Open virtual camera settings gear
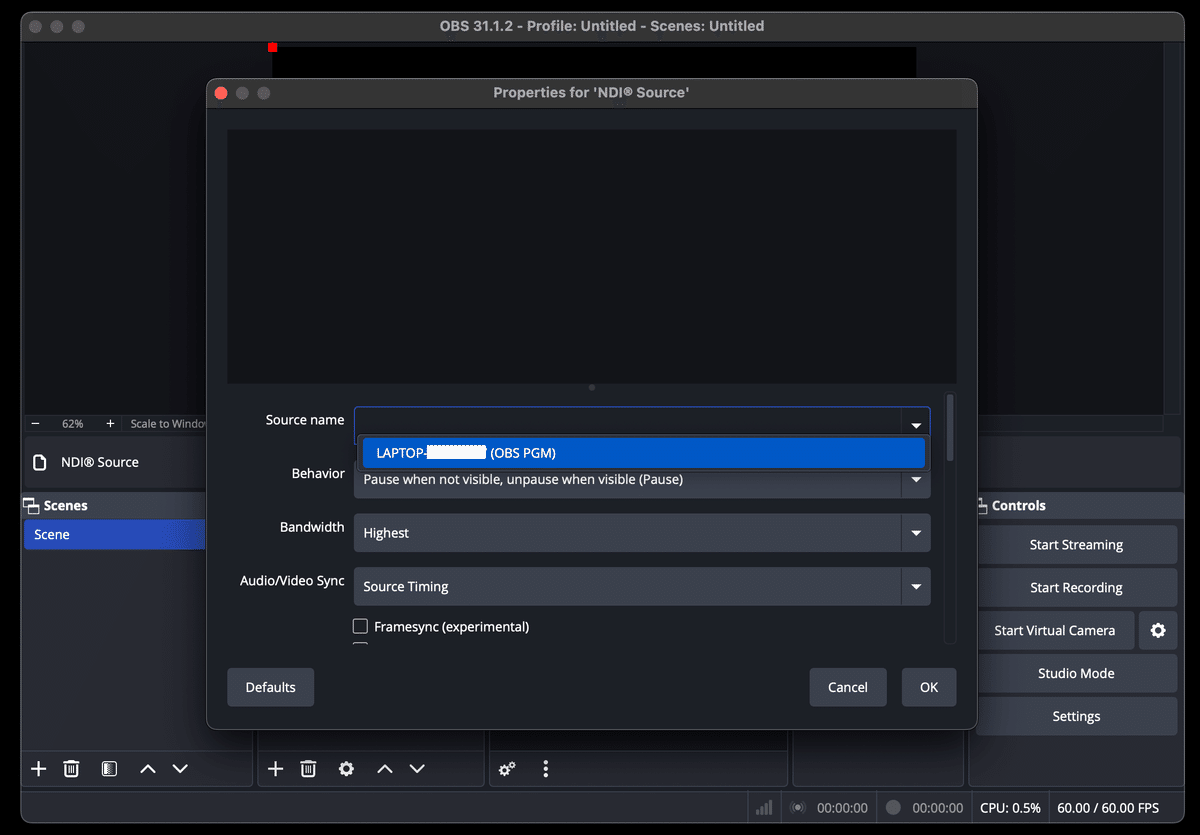 1158,630
